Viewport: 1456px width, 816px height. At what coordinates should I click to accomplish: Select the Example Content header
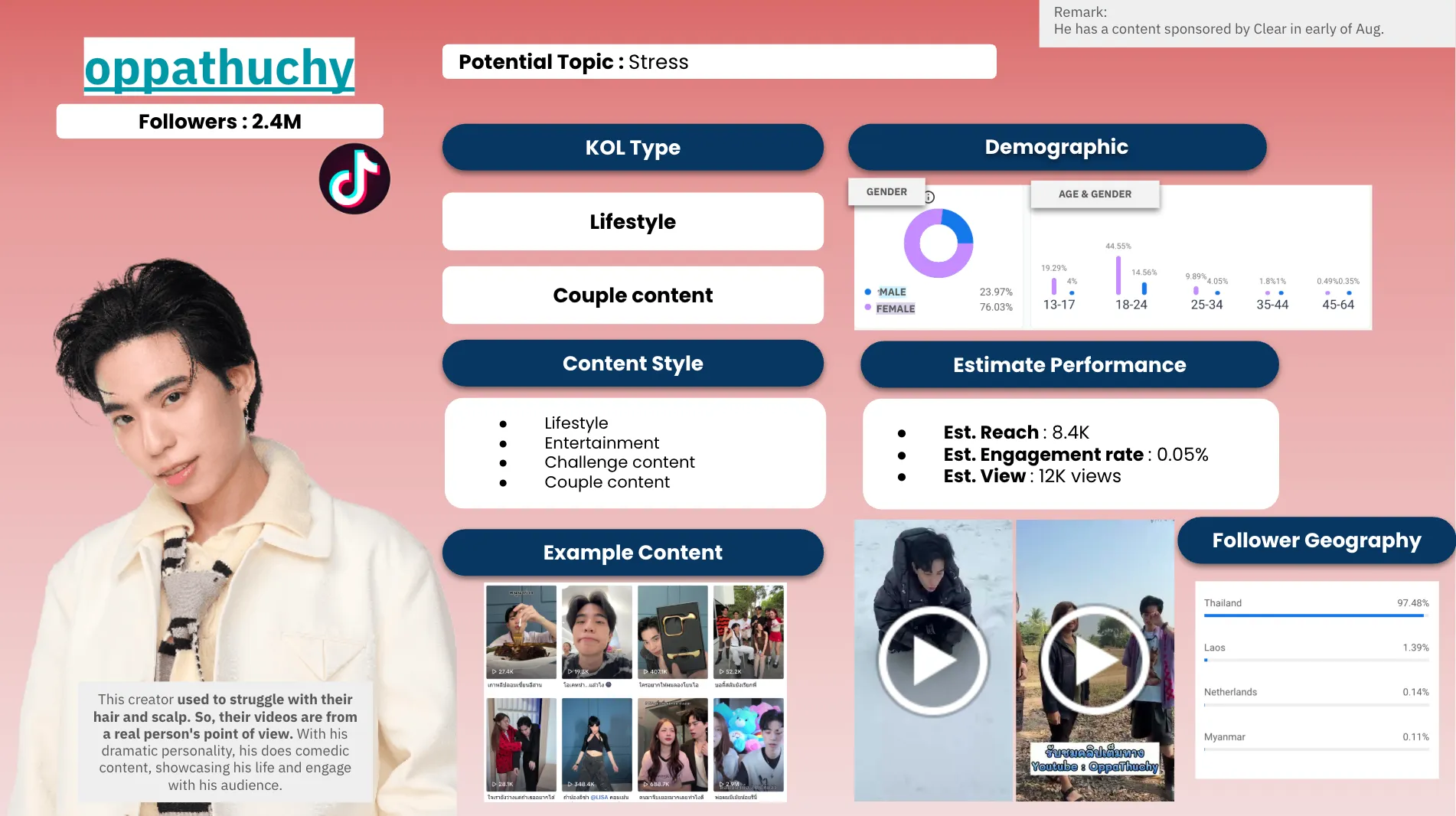(633, 552)
